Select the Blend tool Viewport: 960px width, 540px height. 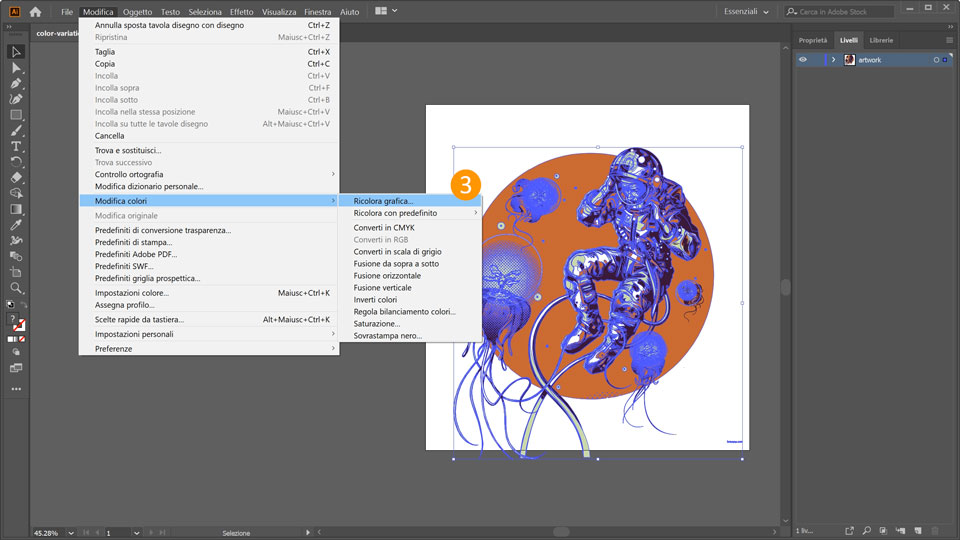16,256
